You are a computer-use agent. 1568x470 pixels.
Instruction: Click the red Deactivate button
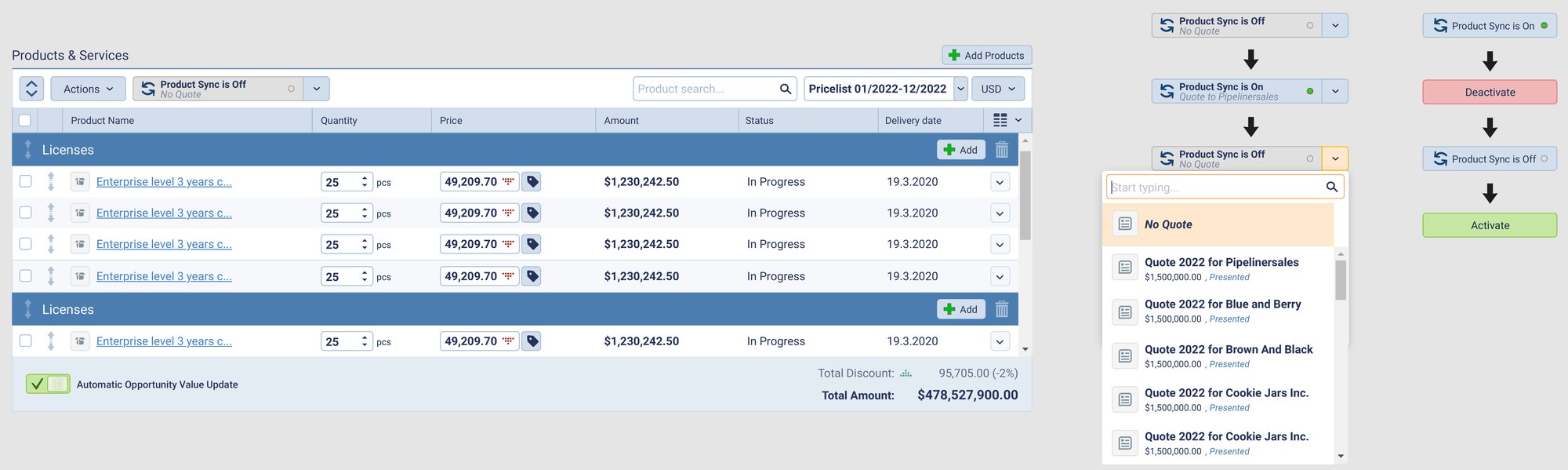pos(1490,92)
